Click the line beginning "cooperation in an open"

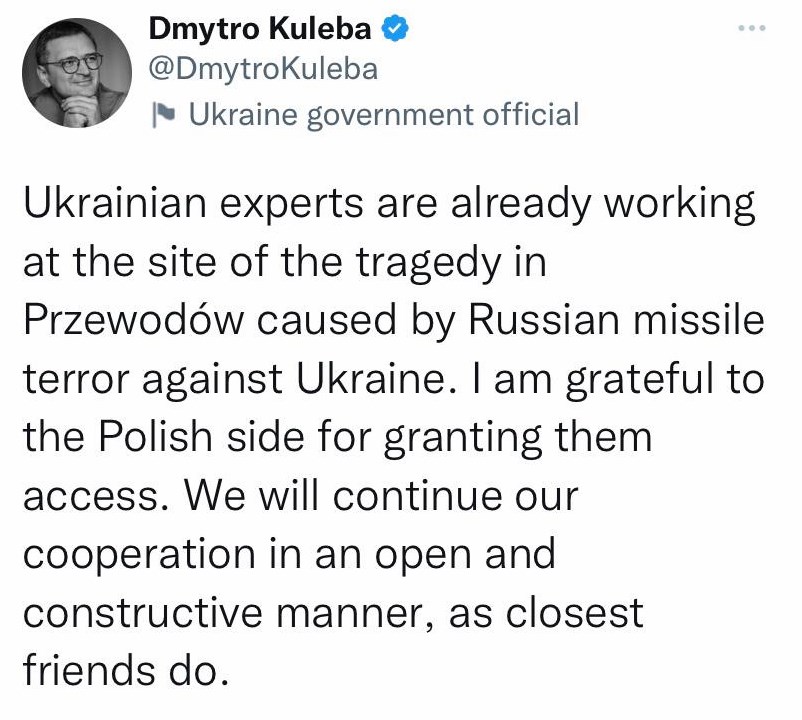(288, 553)
